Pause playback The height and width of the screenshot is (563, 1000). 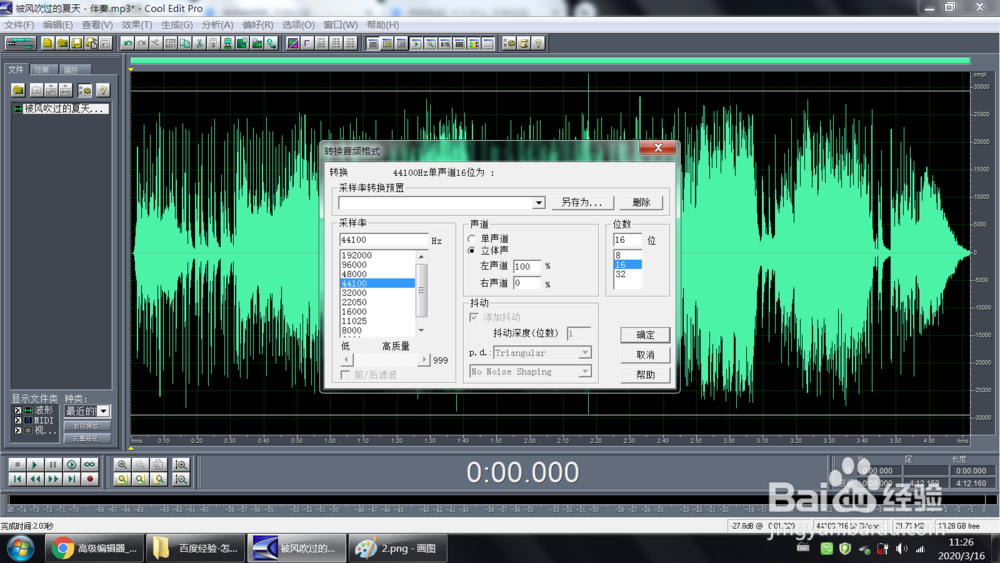(x=53, y=465)
